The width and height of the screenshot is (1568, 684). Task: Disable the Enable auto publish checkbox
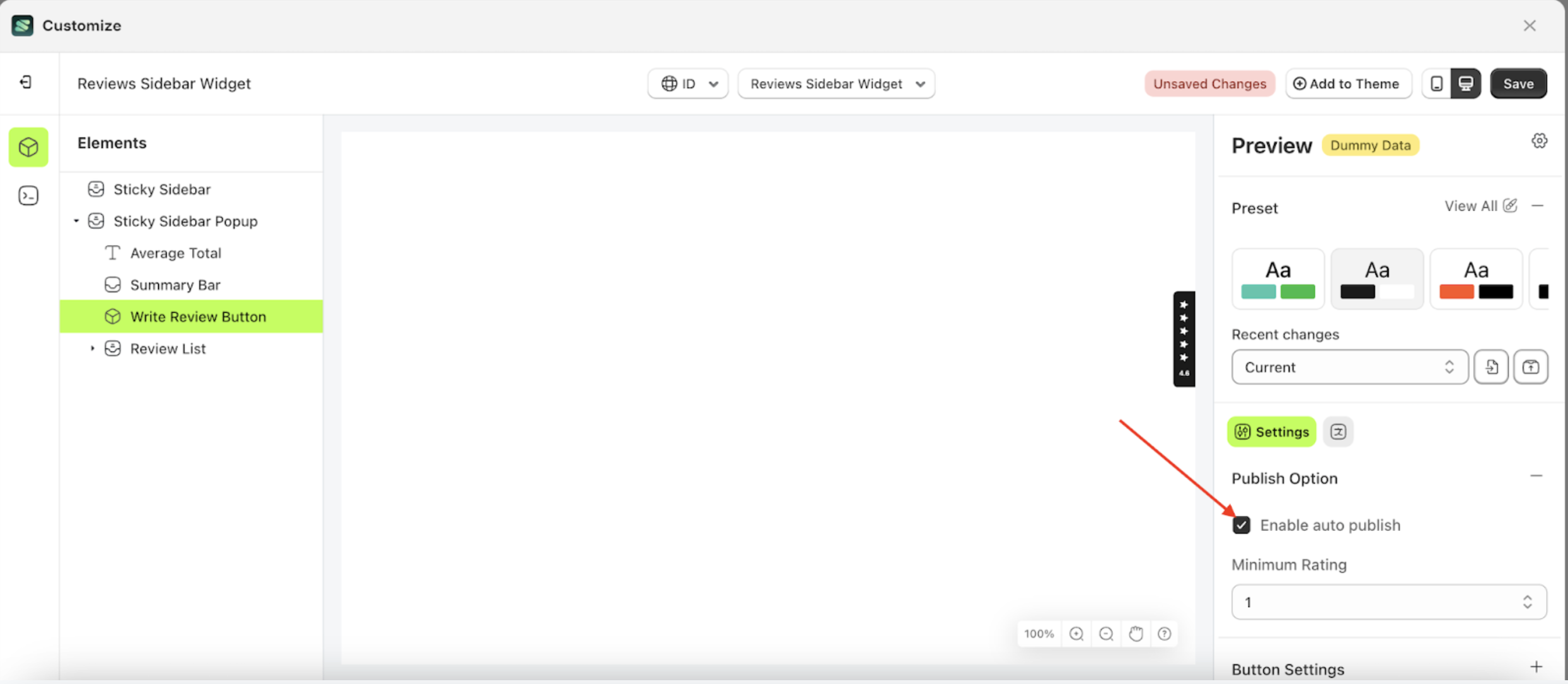(1241, 525)
